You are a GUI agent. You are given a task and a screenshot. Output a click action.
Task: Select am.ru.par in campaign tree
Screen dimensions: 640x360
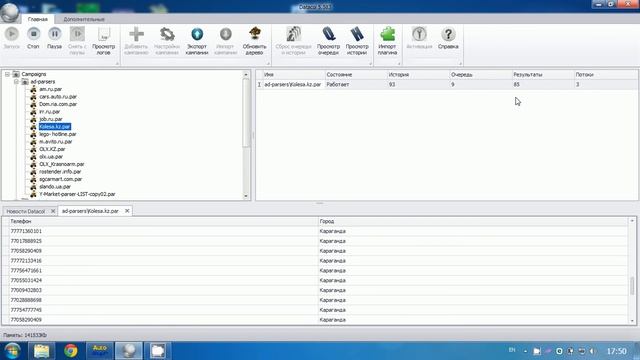[x=51, y=89]
